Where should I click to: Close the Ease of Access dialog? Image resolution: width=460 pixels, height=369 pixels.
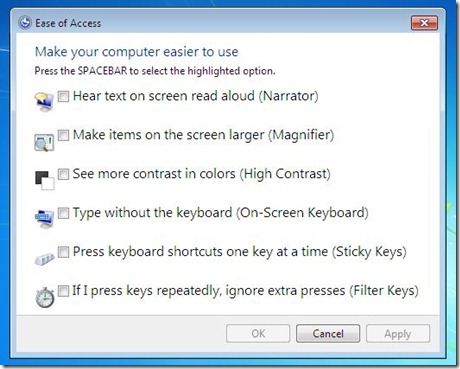point(424,23)
